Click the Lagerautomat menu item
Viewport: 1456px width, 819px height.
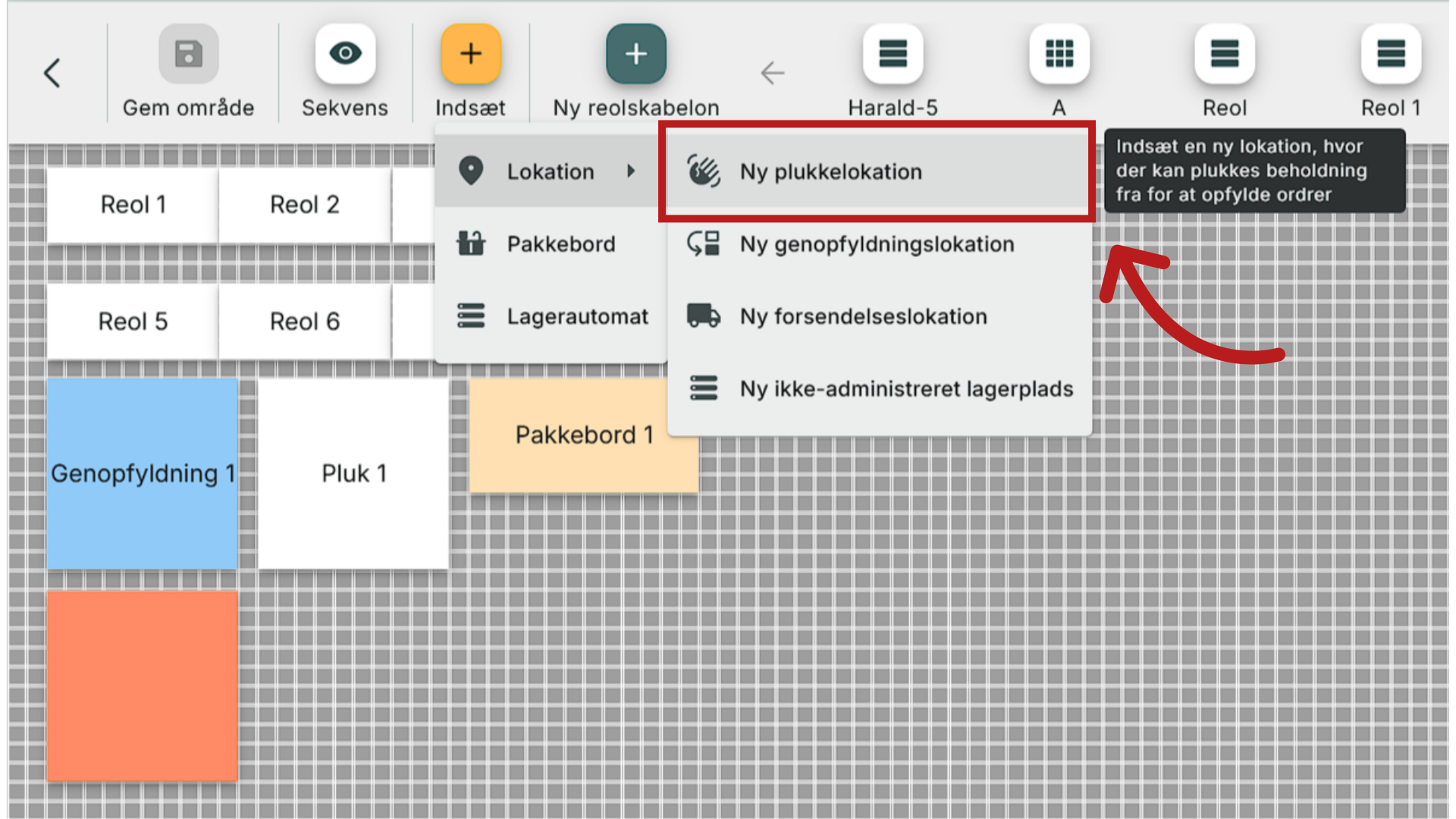576,316
